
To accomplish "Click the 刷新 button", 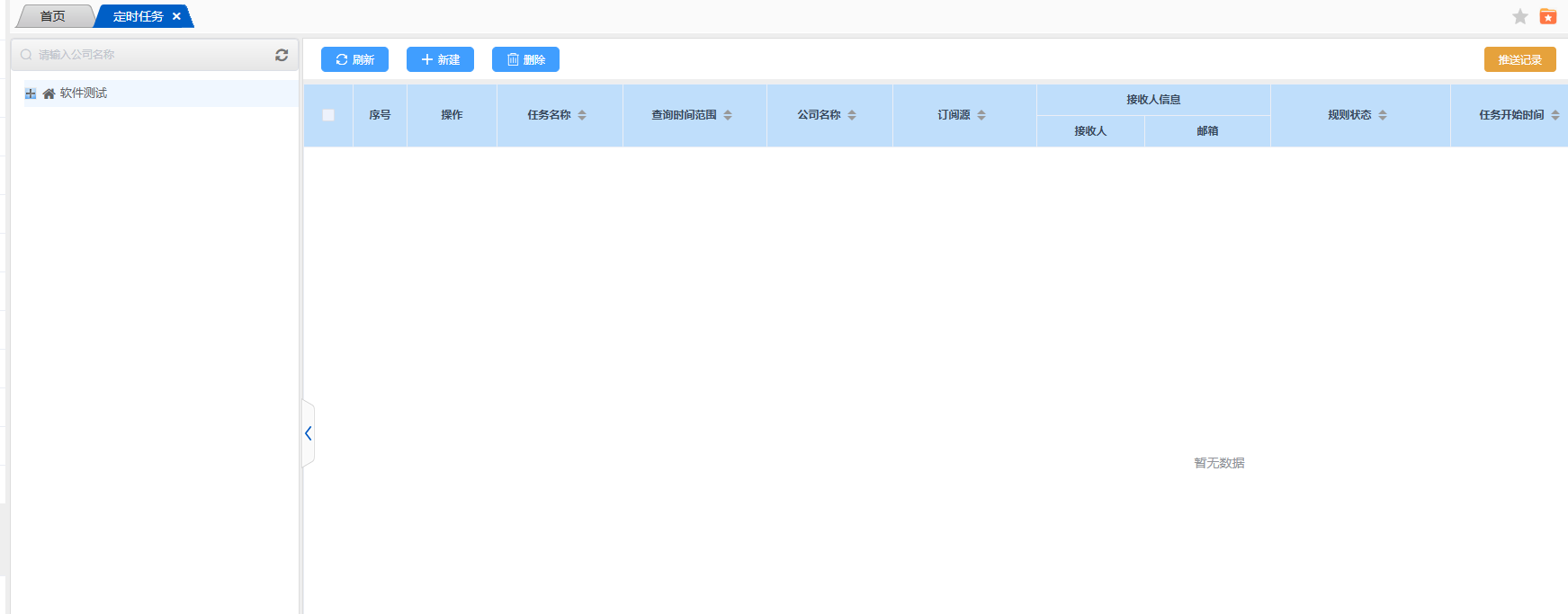I will click(354, 59).
